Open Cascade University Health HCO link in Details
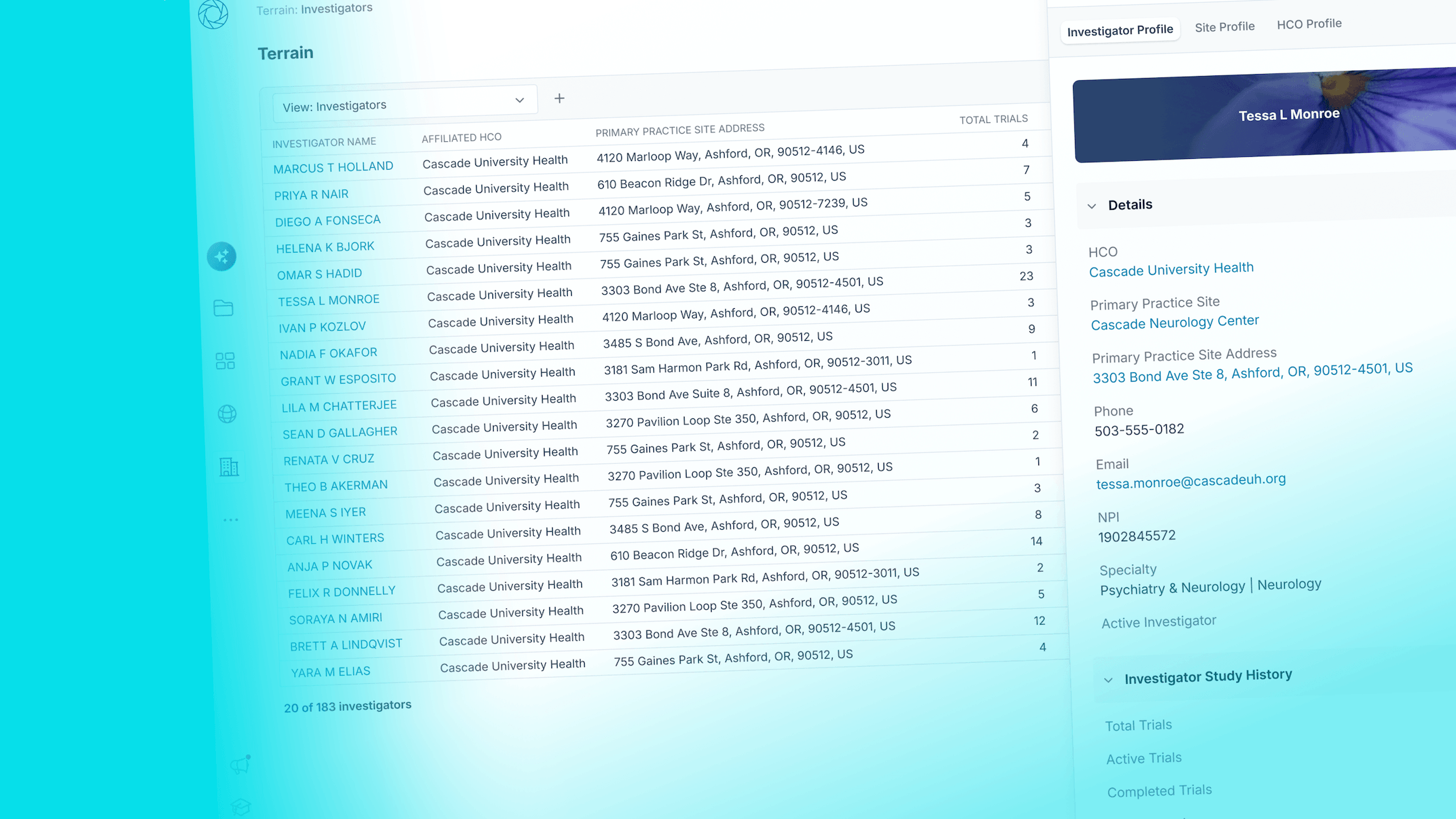 pyautogui.click(x=1171, y=270)
